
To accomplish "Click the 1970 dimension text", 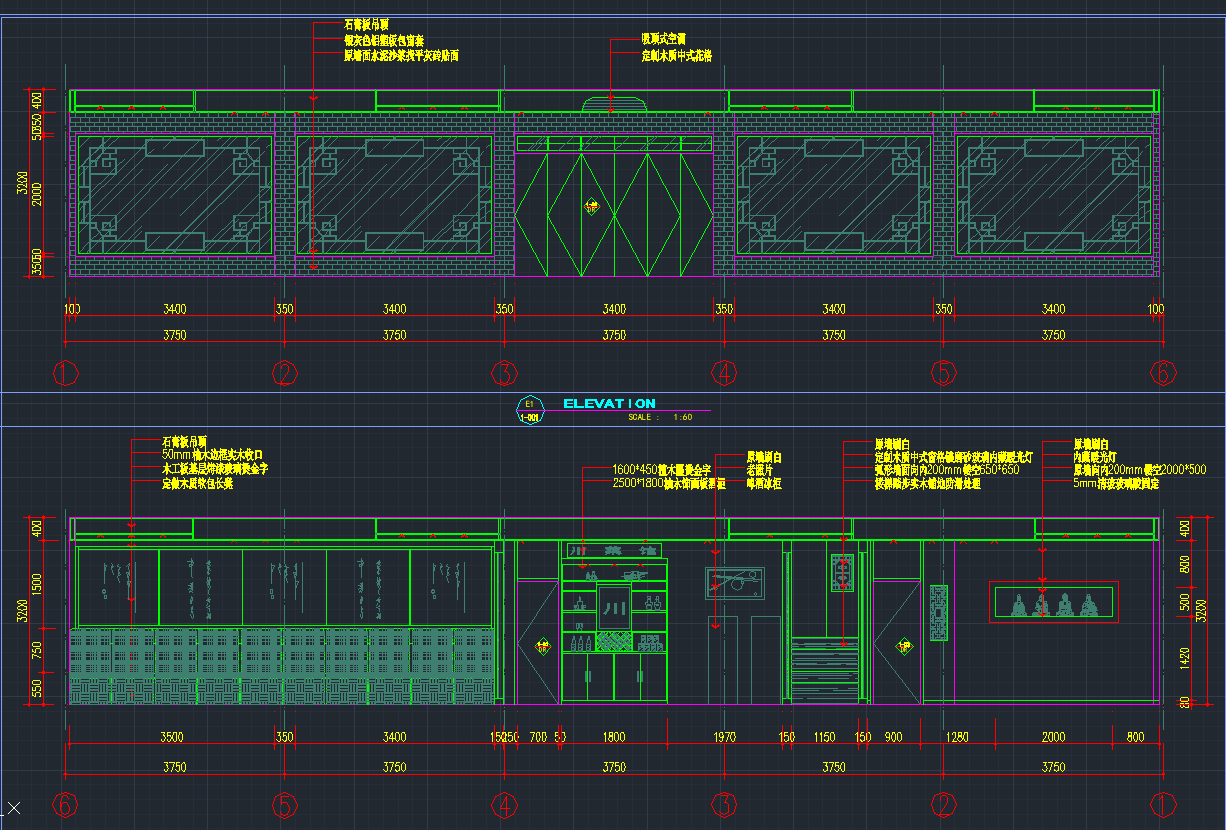I will (x=724, y=738).
